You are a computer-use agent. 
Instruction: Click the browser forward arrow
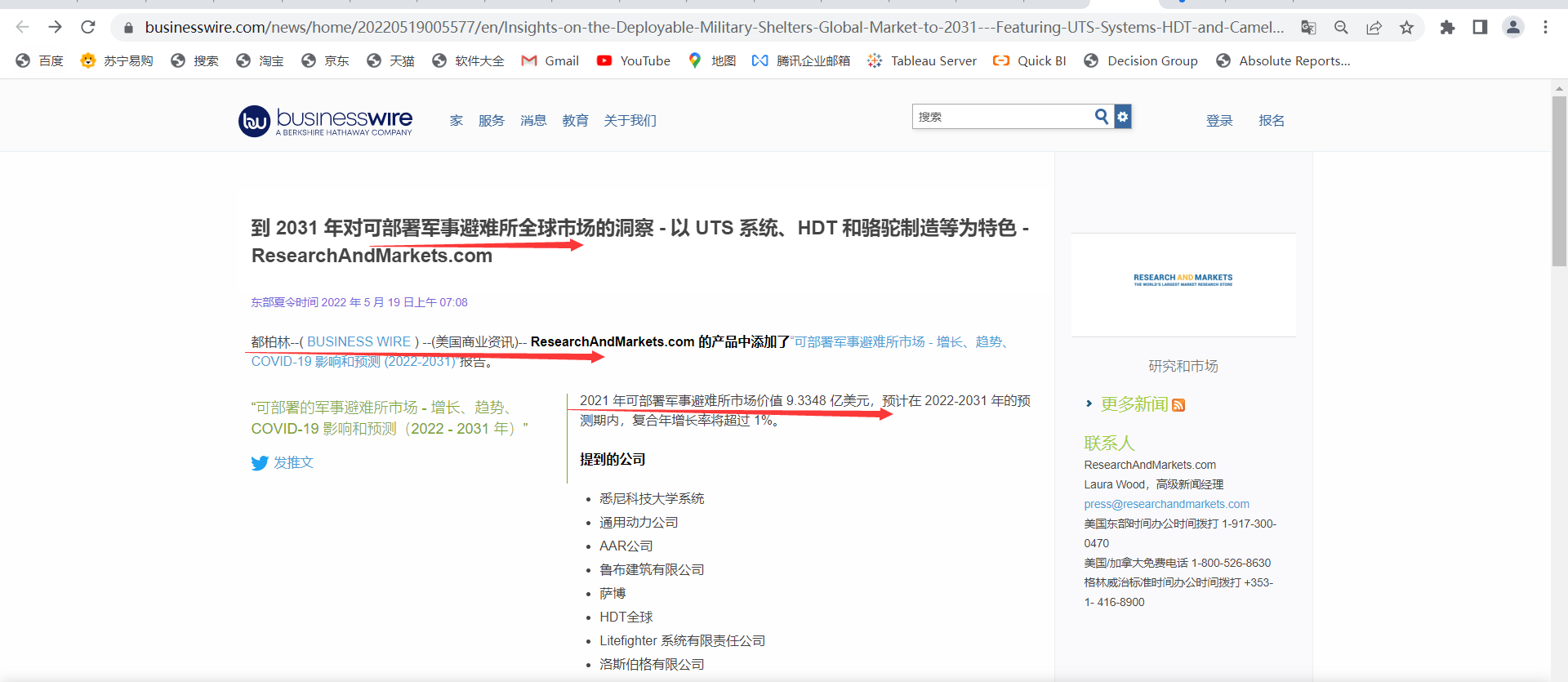55,27
